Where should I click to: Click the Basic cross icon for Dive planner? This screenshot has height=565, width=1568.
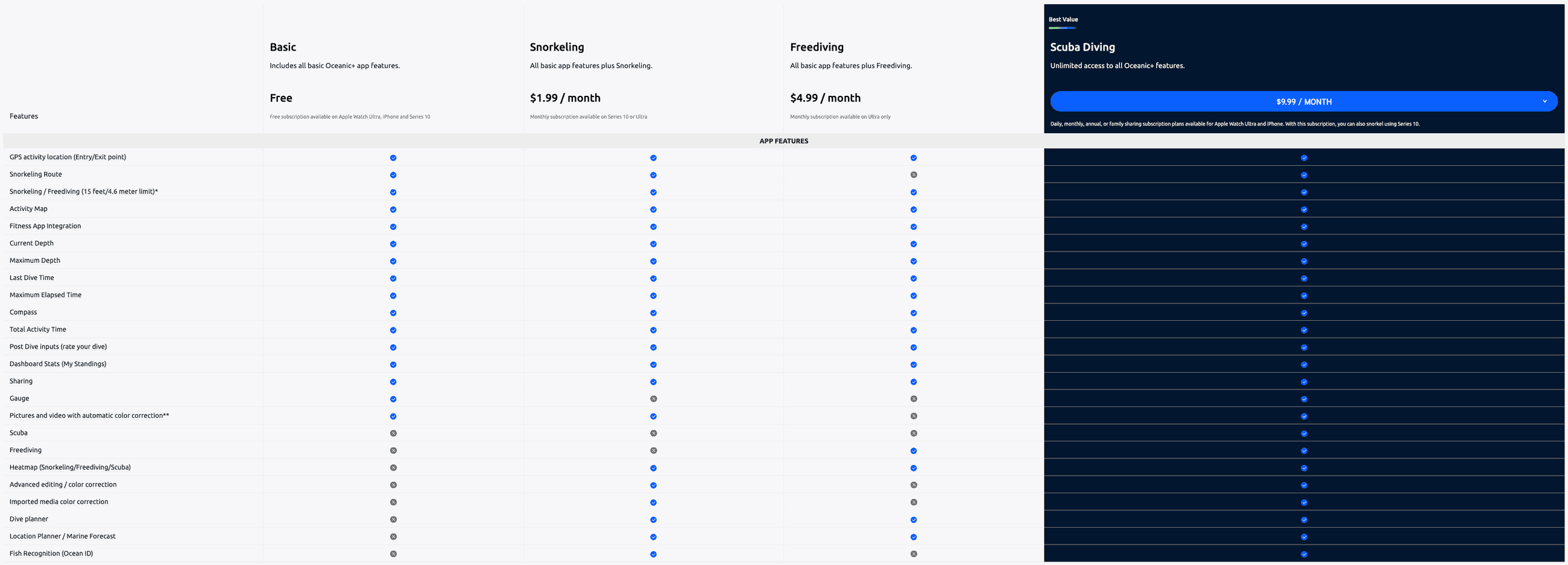pos(393,519)
